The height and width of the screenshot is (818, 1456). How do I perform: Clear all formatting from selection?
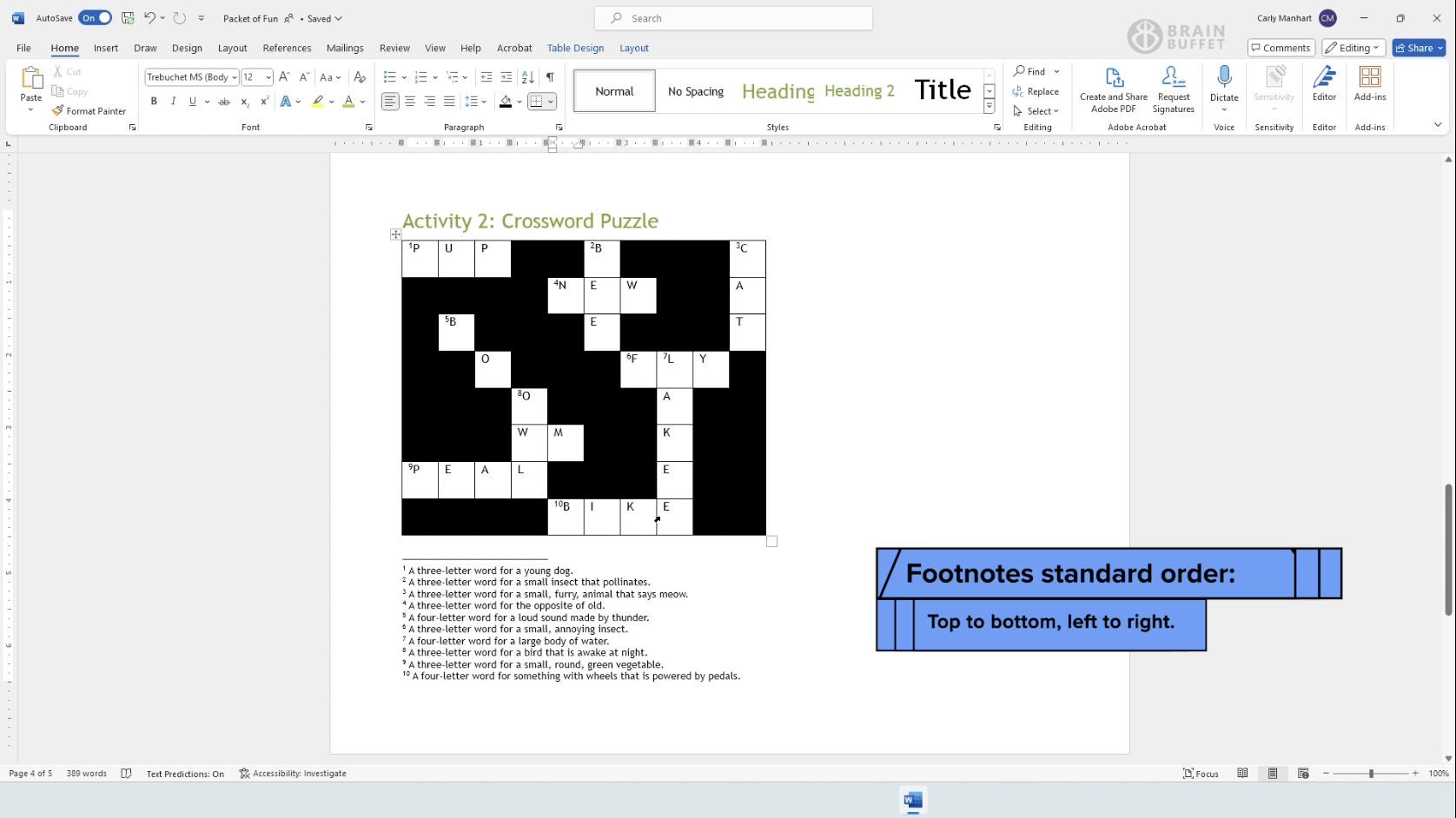coord(360,77)
